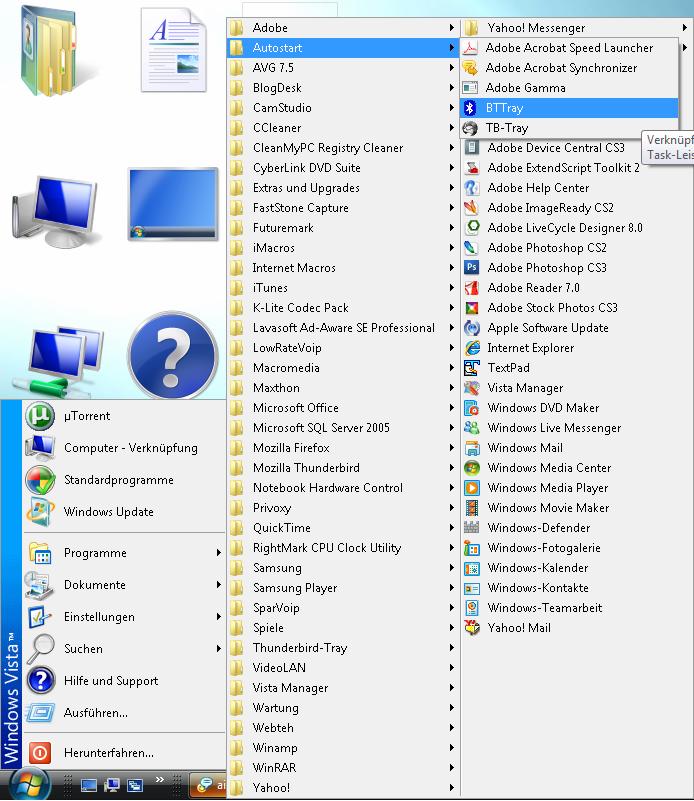Screen dimensions: 694x801
Task: Click the TB-Tray icon in the Autostart submenu
Action: pos(470,128)
